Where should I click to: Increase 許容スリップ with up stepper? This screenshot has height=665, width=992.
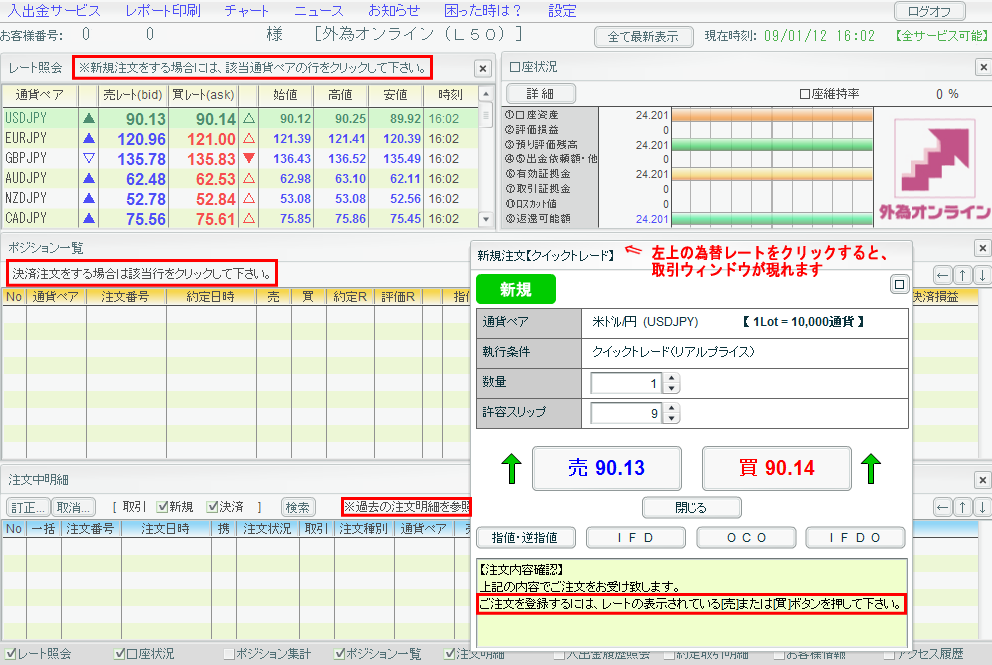click(x=671, y=408)
